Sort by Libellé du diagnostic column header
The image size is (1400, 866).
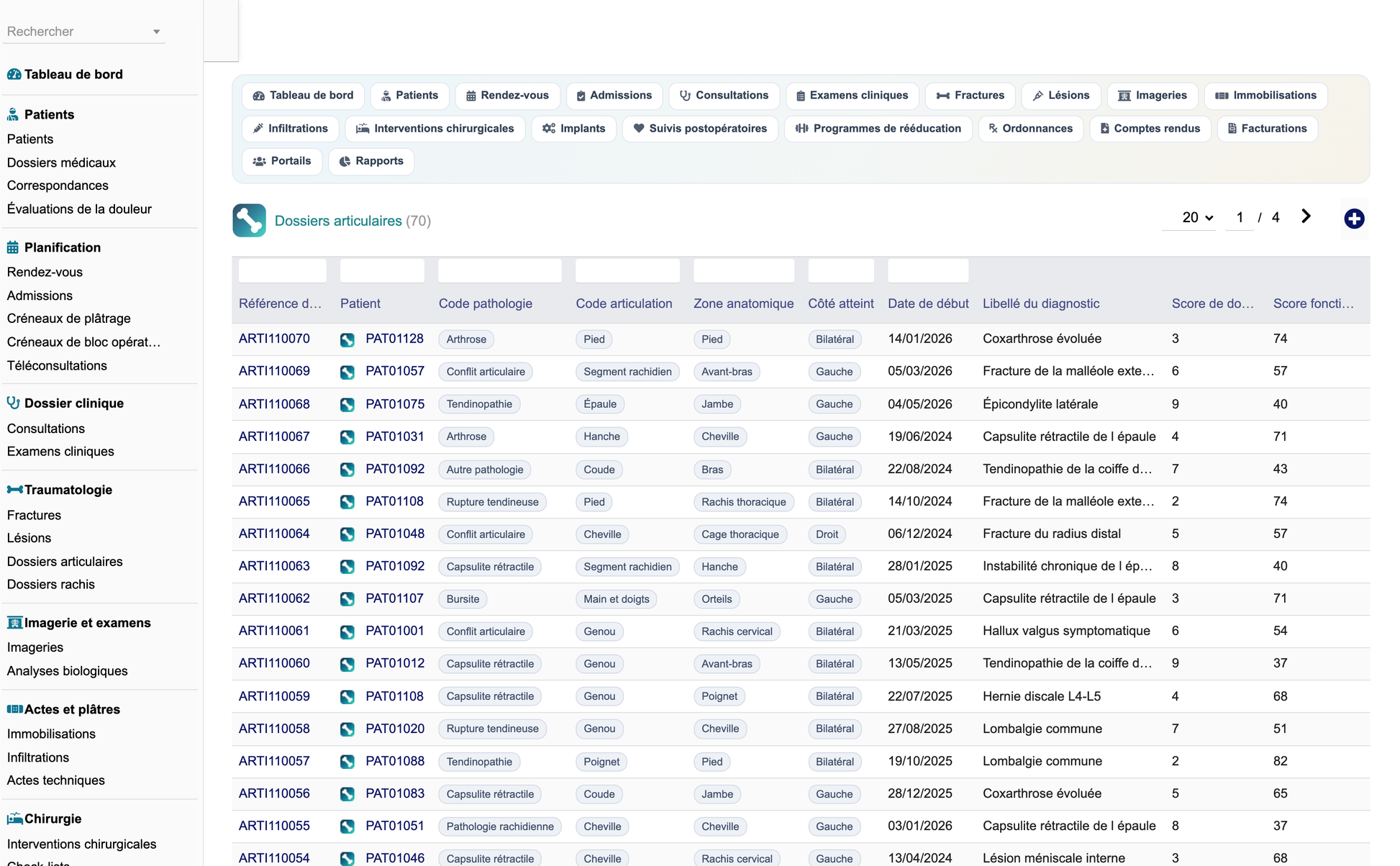pos(1041,304)
